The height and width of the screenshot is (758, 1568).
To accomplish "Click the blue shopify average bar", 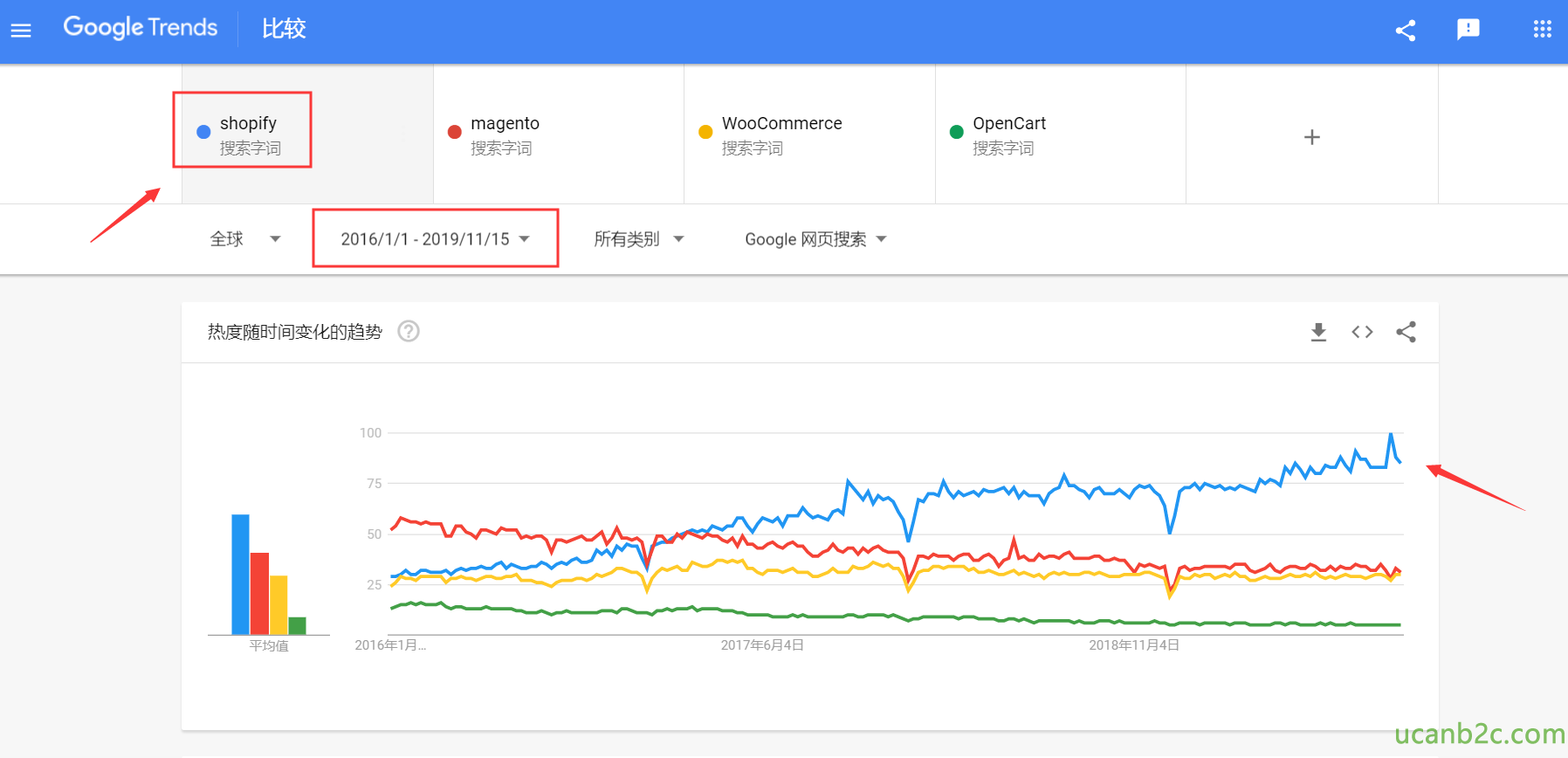I will (240, 574).
